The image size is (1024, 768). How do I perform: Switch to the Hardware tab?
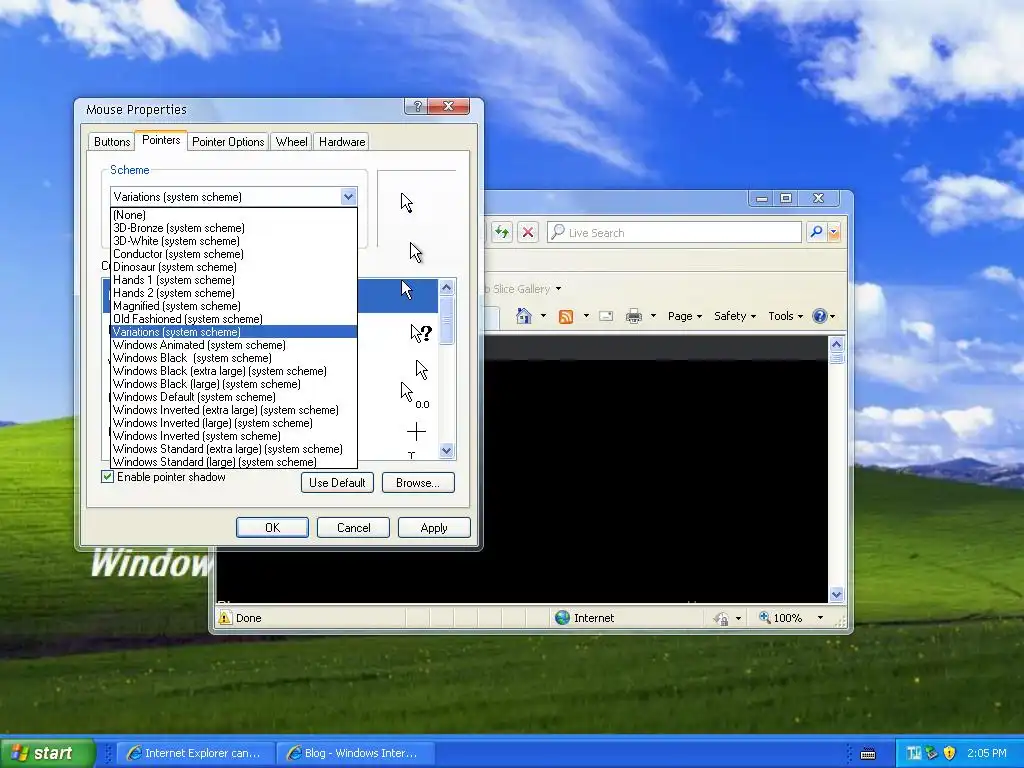coord(342,142)
